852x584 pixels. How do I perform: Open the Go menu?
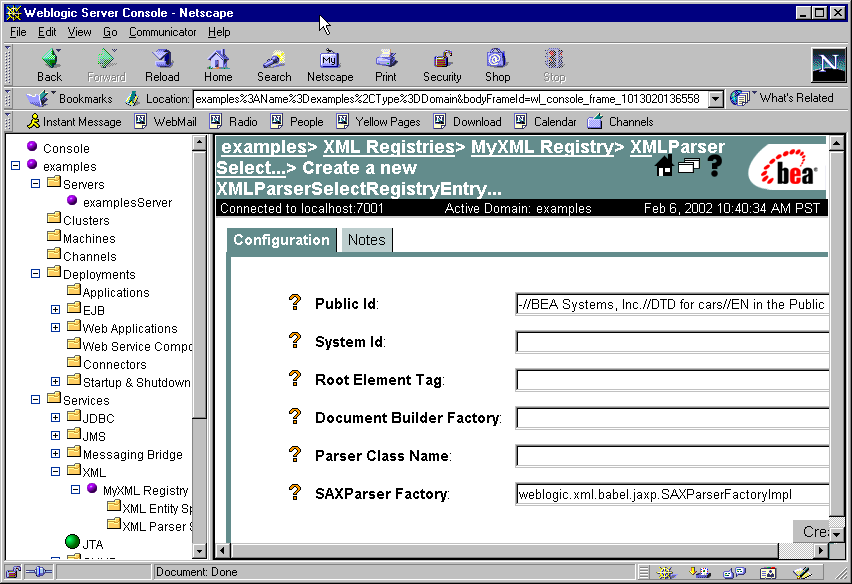(x=110, y=32)
